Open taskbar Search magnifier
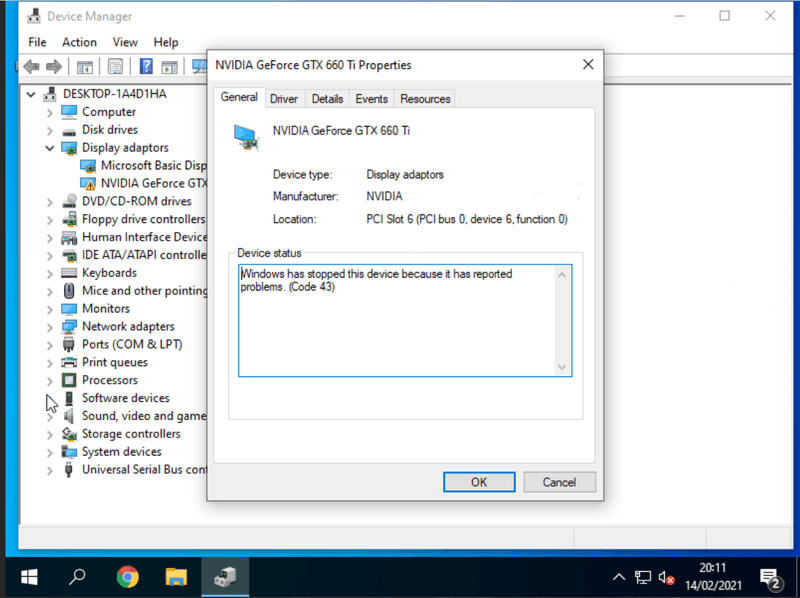800x598 pixels. coord(77,577)
